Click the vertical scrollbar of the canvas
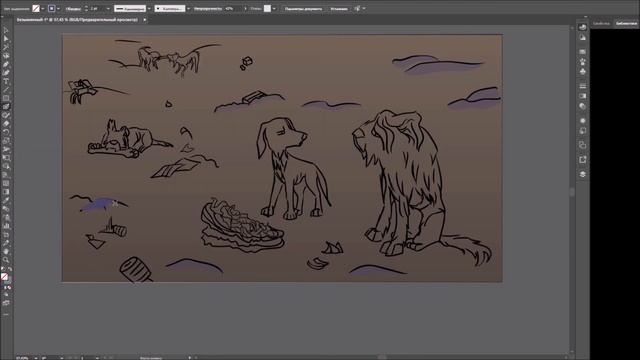 coord(572,192)
